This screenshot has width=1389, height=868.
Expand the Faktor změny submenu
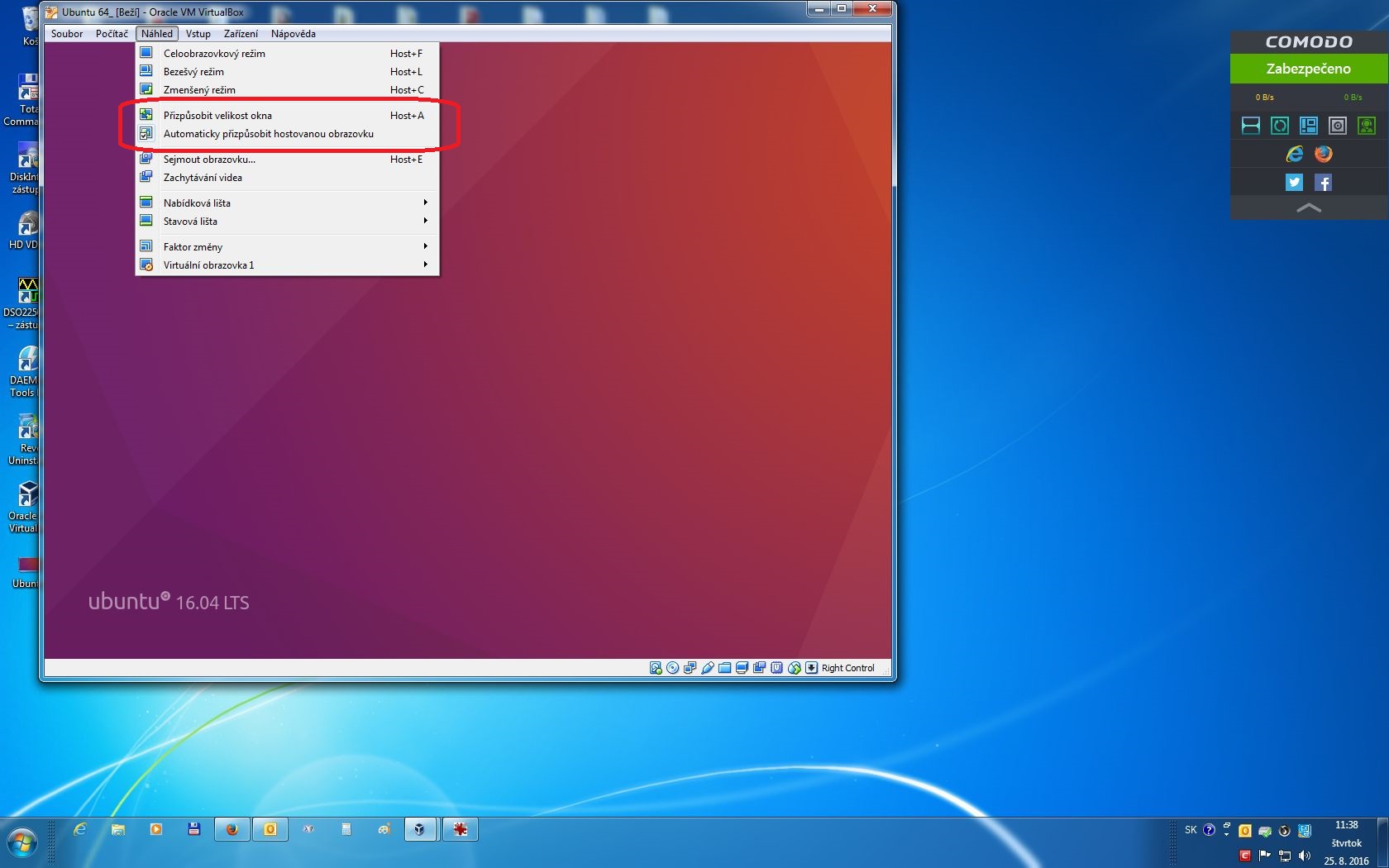coord(287,246)
